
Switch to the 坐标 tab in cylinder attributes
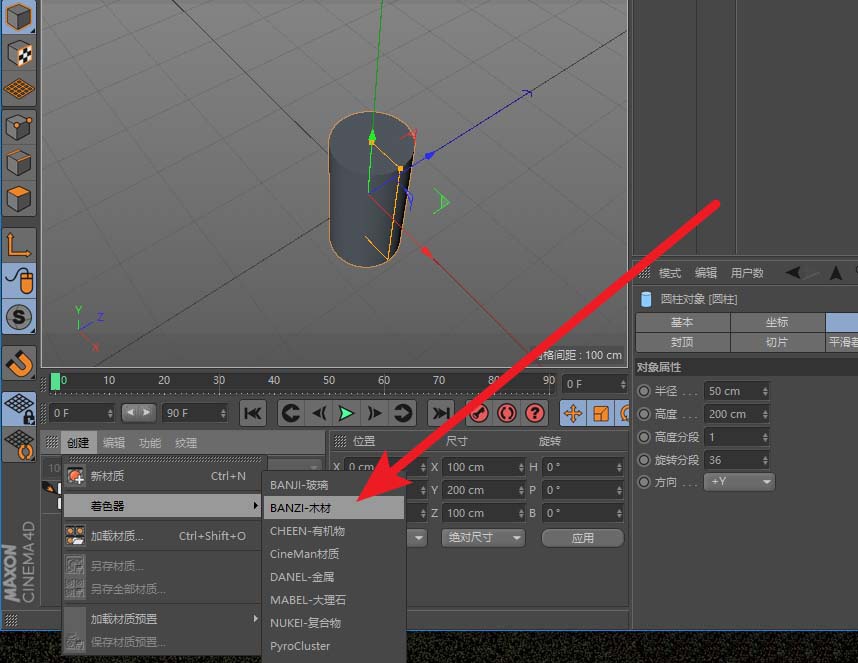click(x=779, y=322)
